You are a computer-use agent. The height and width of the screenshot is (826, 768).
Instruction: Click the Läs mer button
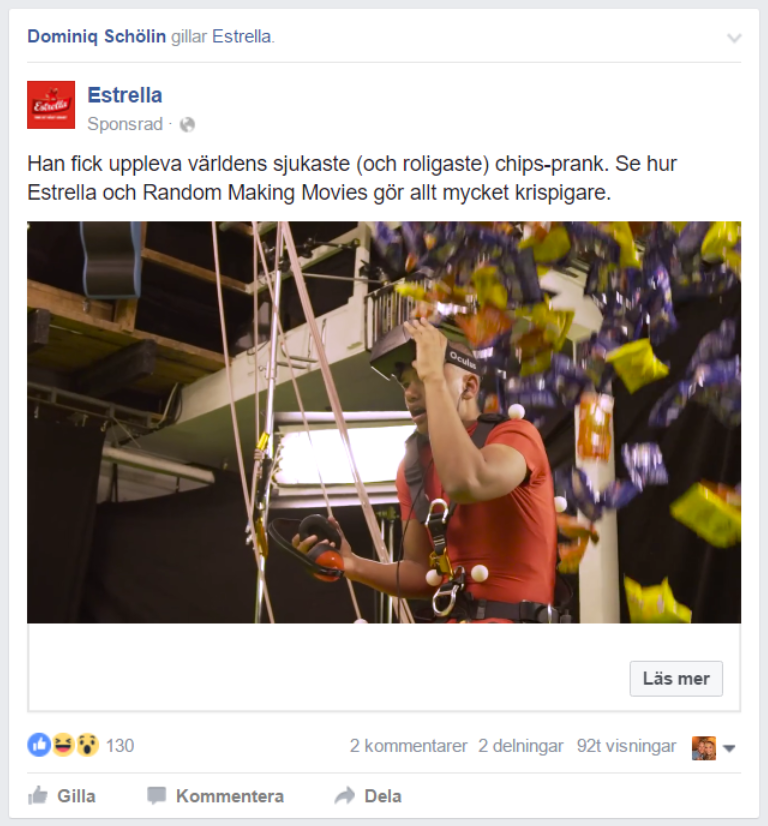pyautogui.click(x=676, y=678)
